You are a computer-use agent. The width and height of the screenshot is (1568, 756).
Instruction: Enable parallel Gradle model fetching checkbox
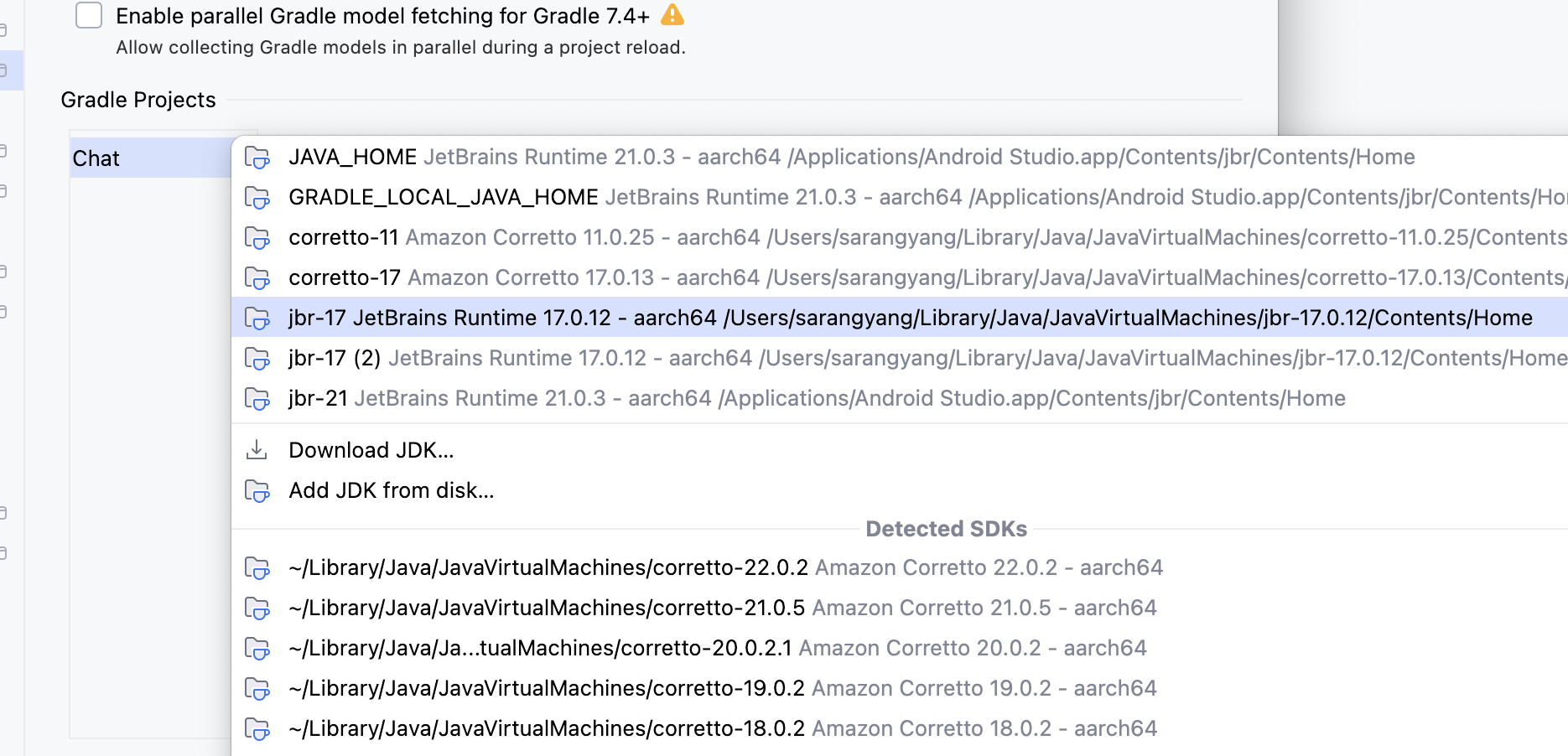[89, 15]
